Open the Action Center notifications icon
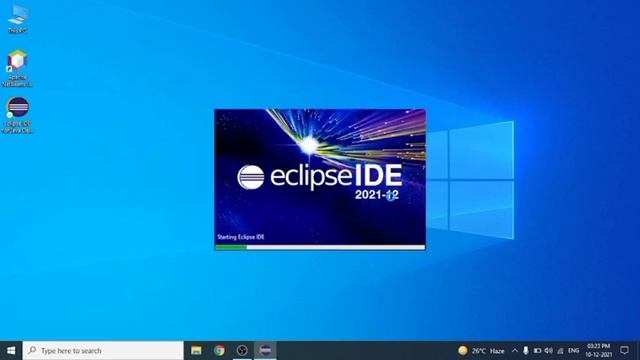The width and height of the screenshot is (640, 360). point(624,351)
